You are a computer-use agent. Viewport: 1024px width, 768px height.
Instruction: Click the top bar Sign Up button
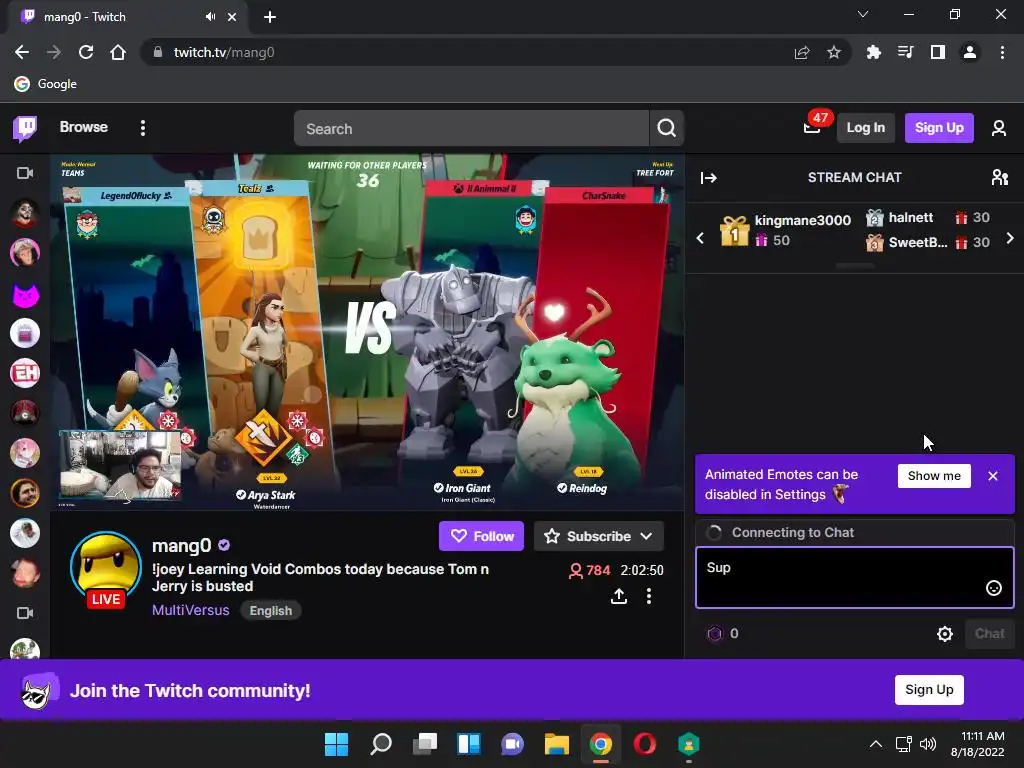coord(938,128)
